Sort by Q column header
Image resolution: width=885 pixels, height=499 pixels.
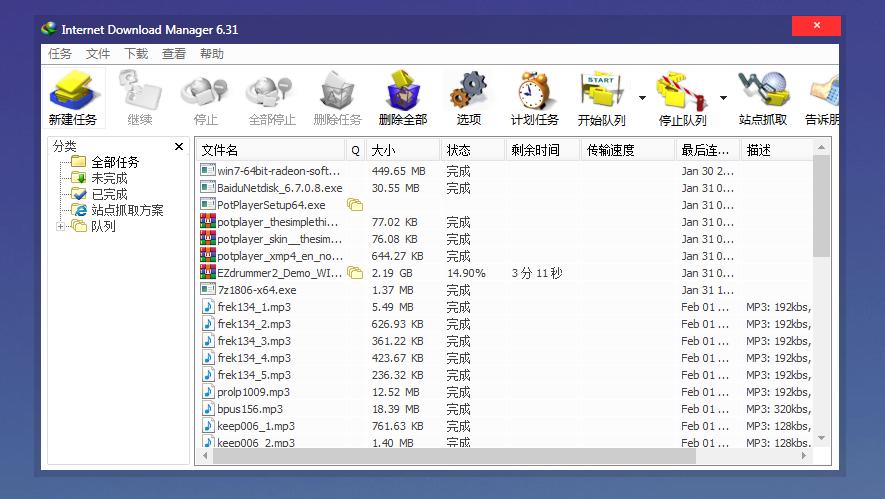(x=355, y=150)
